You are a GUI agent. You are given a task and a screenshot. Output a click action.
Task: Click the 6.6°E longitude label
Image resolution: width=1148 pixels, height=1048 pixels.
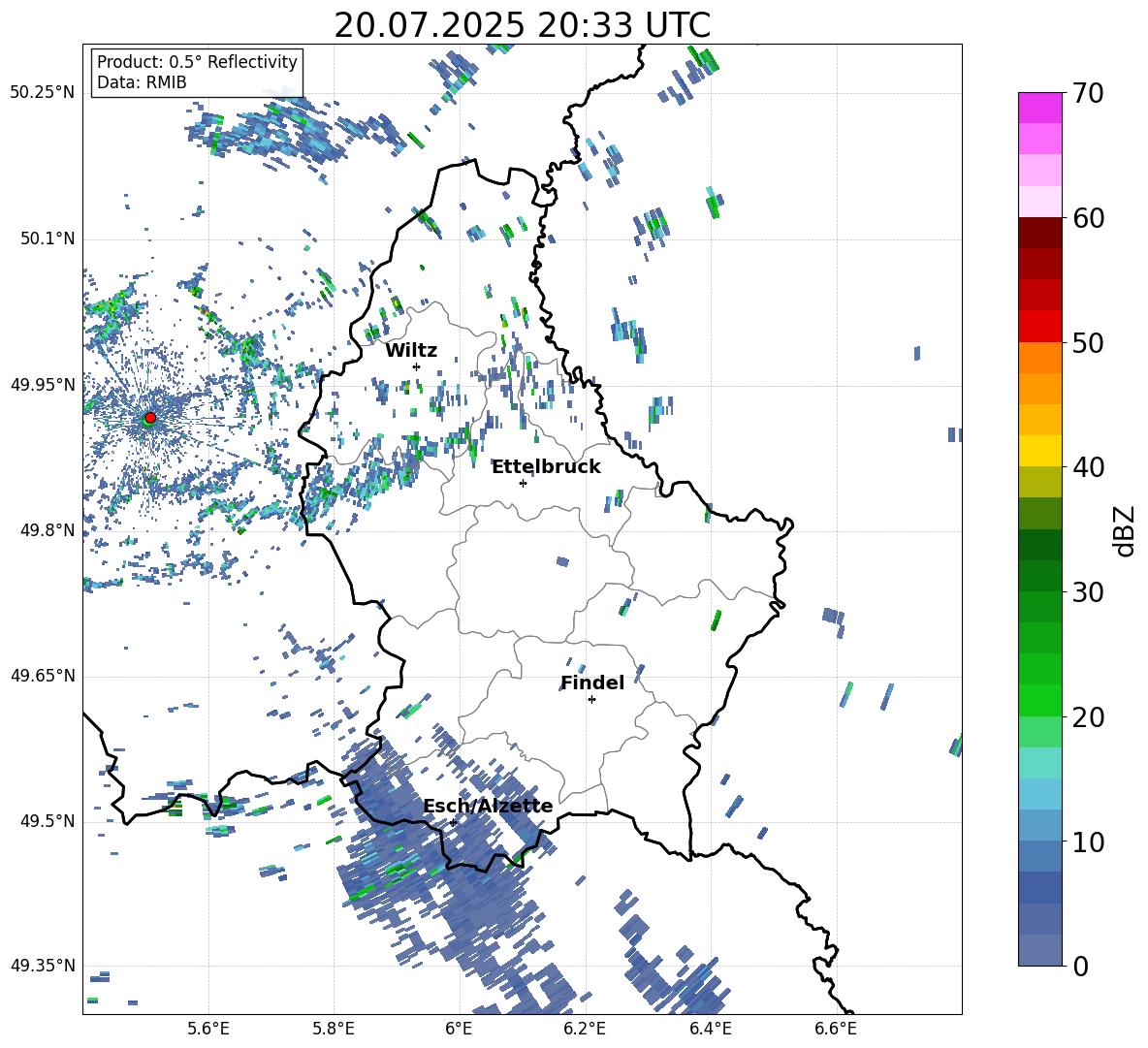836,1030
